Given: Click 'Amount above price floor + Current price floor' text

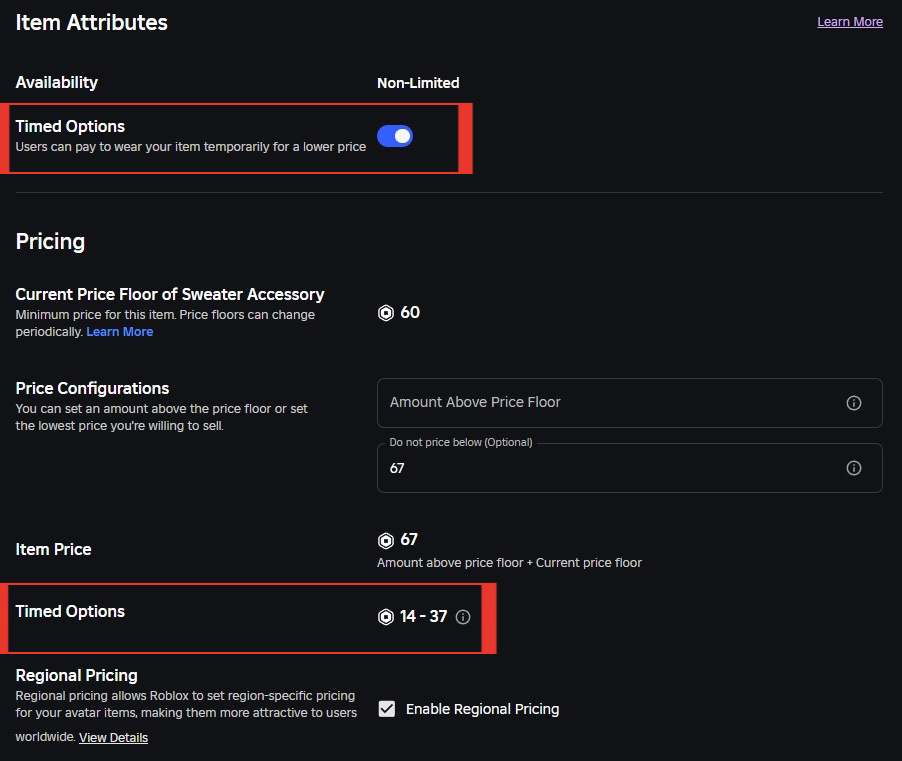Looking at the screenshot, I should pos(509,563).
